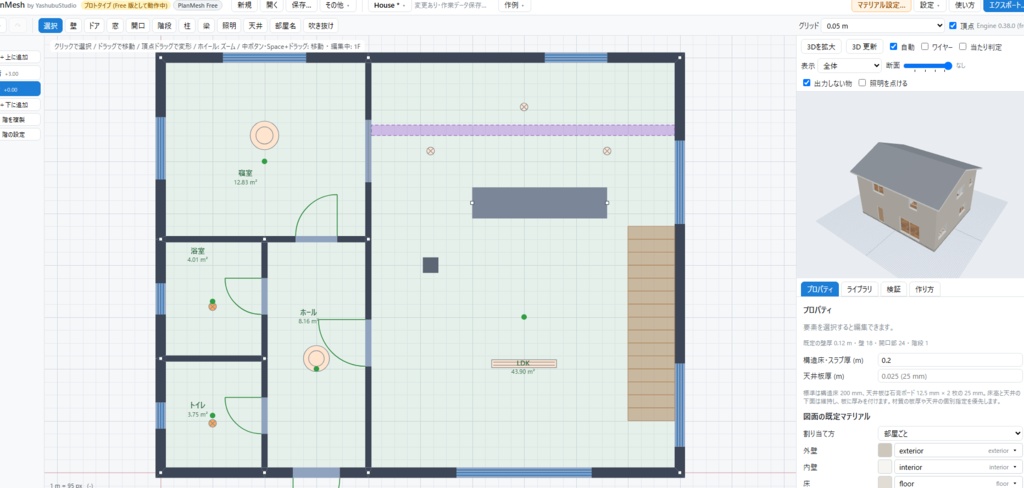Select the purple beam in the LDK
Viewport: 1024px width, 488px height.
[x=523, y=130]
